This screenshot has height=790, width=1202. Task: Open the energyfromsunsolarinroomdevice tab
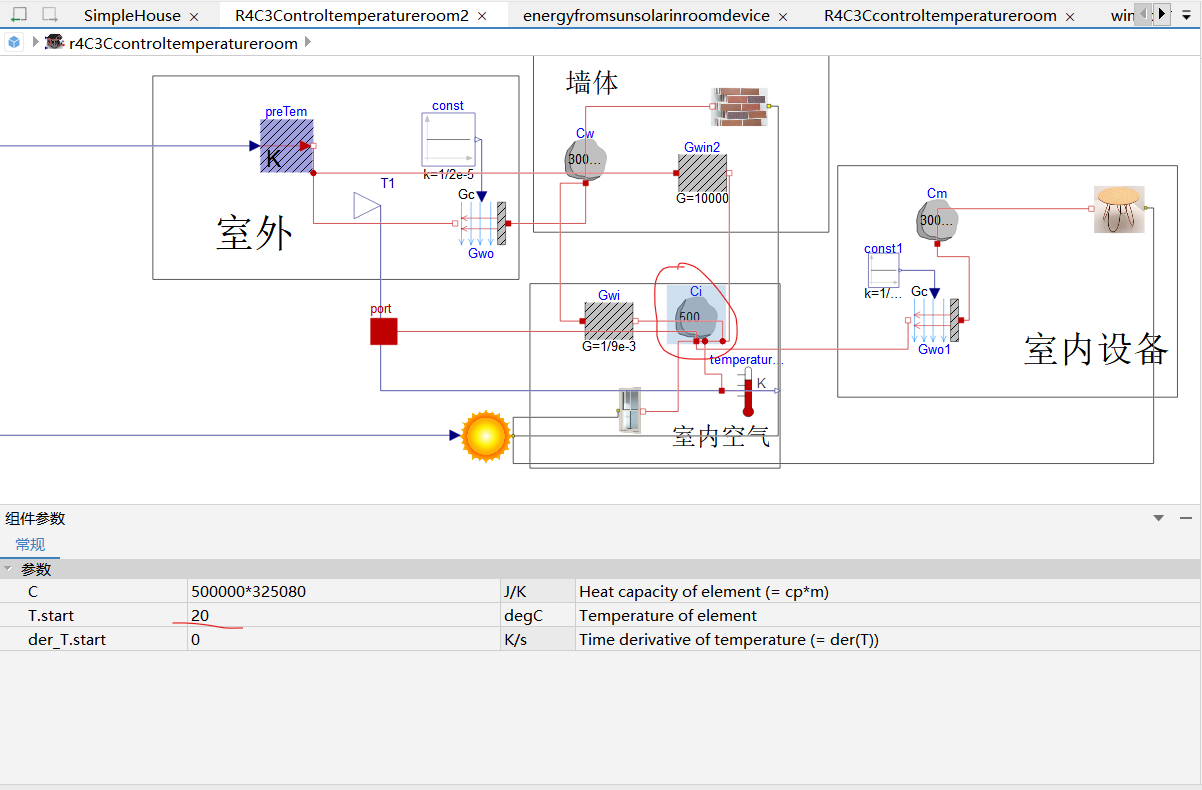[x=646, y=16]
